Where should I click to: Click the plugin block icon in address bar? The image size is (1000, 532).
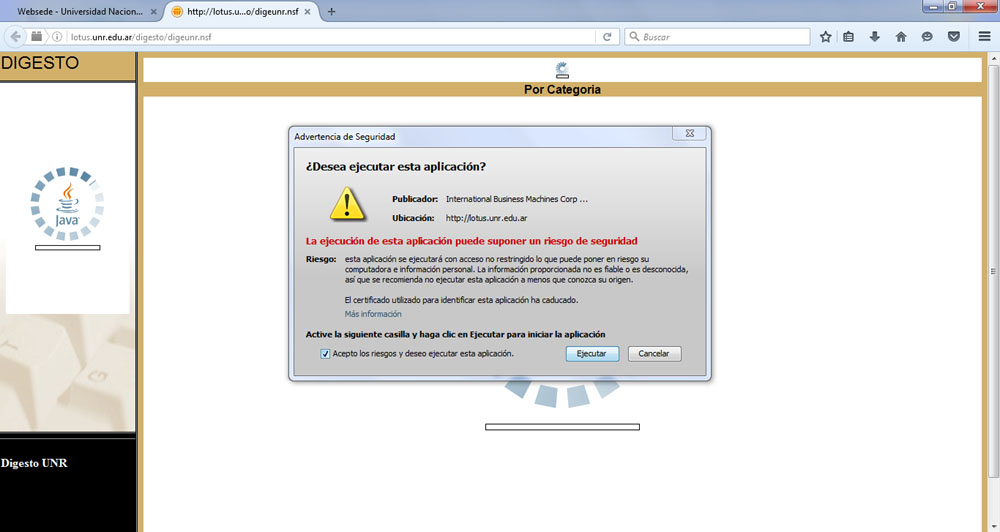pyautogui.click(x=37, y=36)
